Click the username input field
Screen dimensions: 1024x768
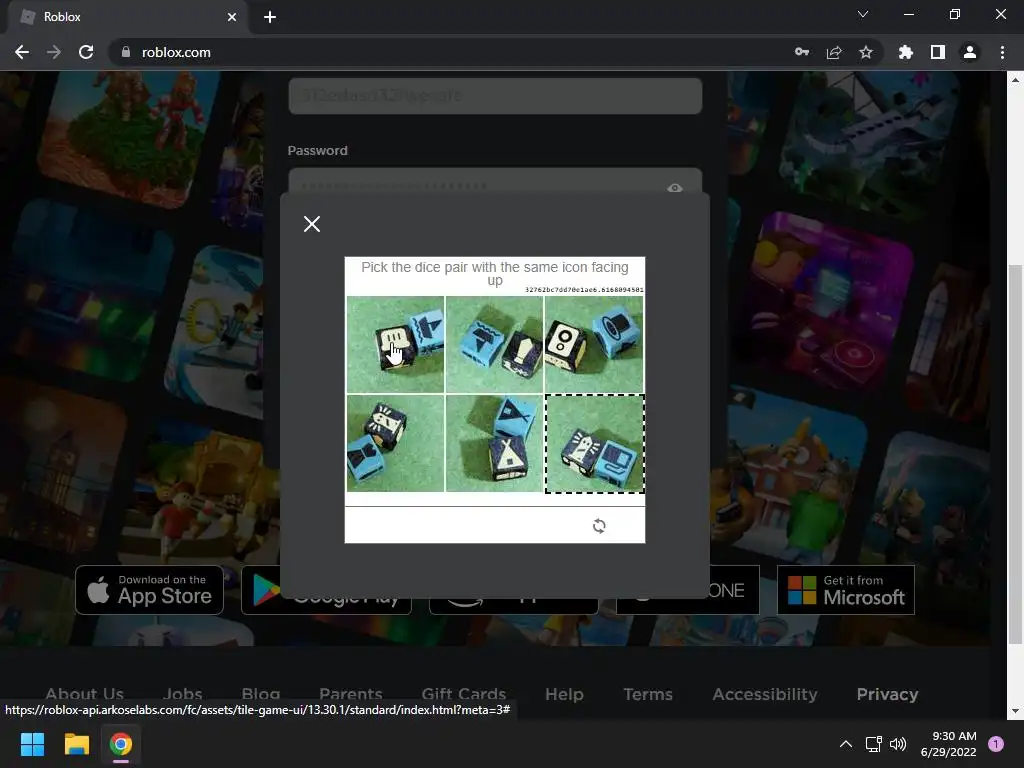point(495,96)
